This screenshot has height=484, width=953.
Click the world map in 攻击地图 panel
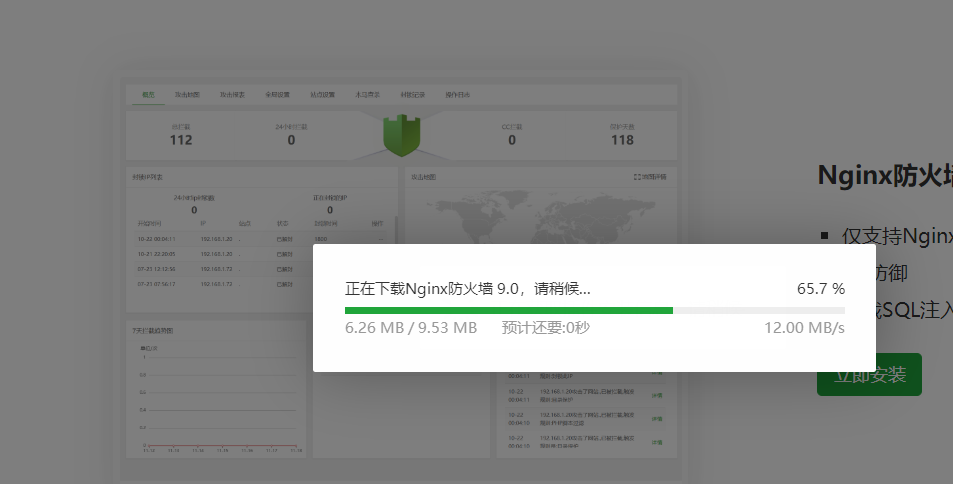[x=541, y=218]
